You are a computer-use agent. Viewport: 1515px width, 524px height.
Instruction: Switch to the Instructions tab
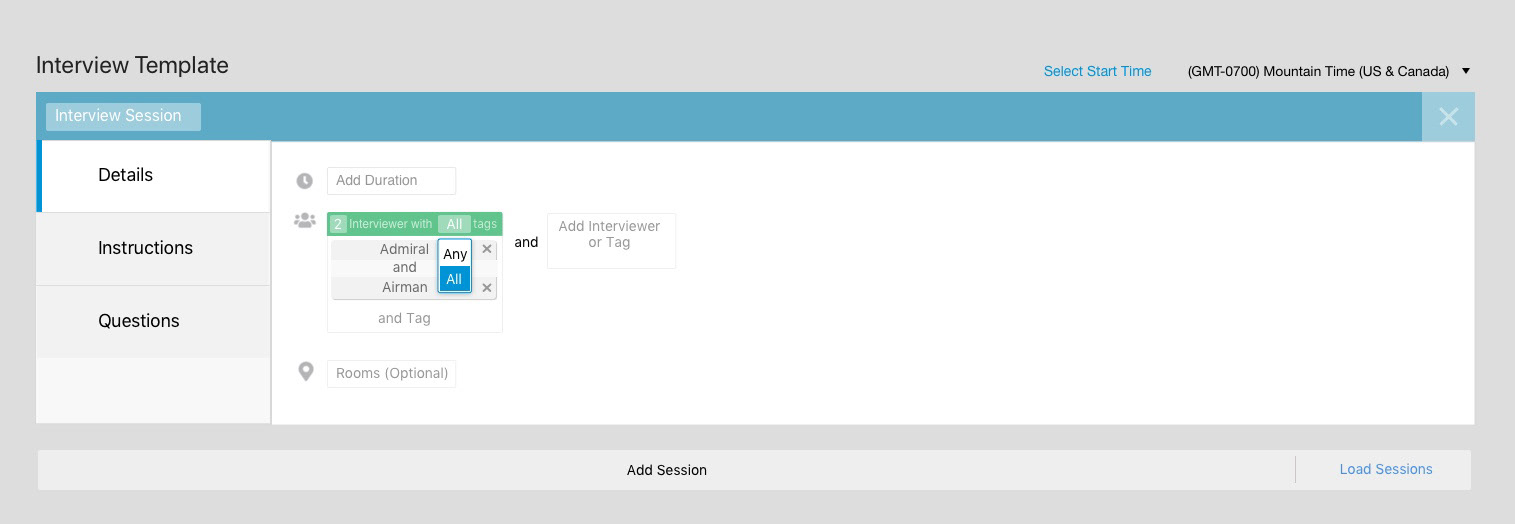pyautogui.click(x=154, y=249)
